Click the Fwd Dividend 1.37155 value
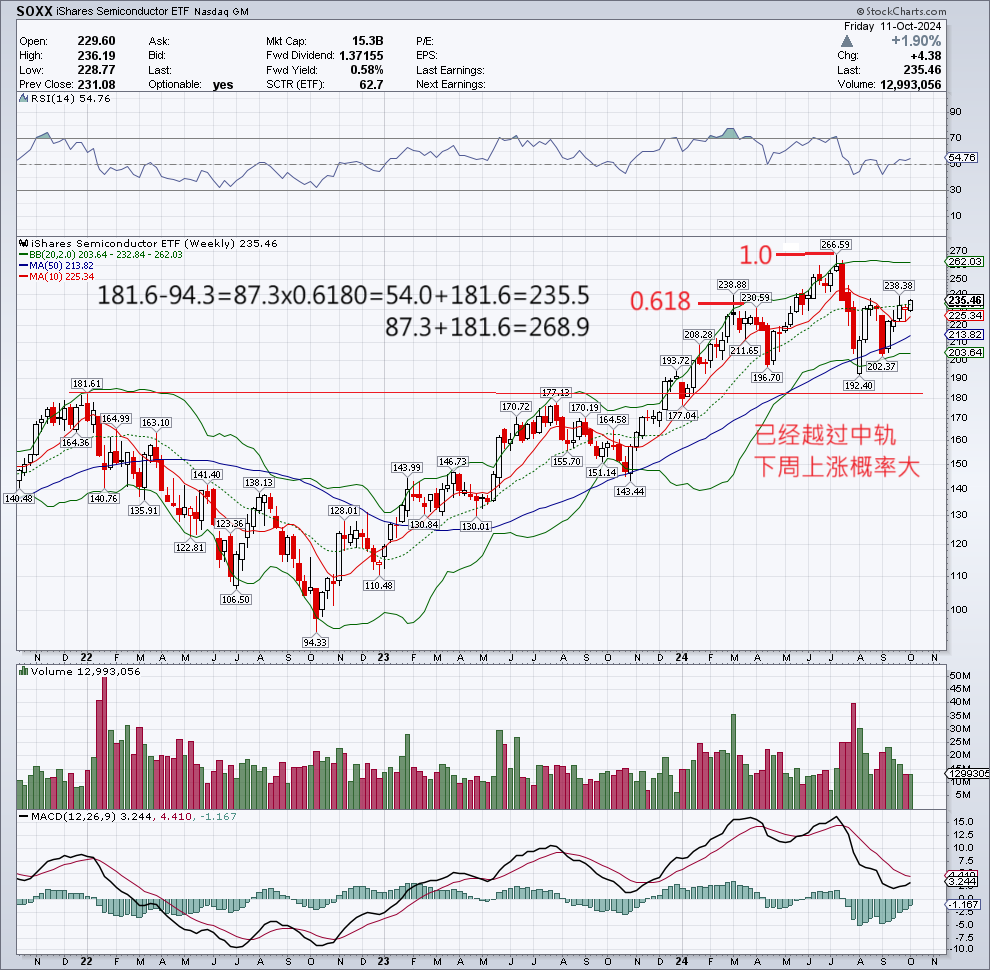This screenshot has height=970, width=990. [361, 56]
